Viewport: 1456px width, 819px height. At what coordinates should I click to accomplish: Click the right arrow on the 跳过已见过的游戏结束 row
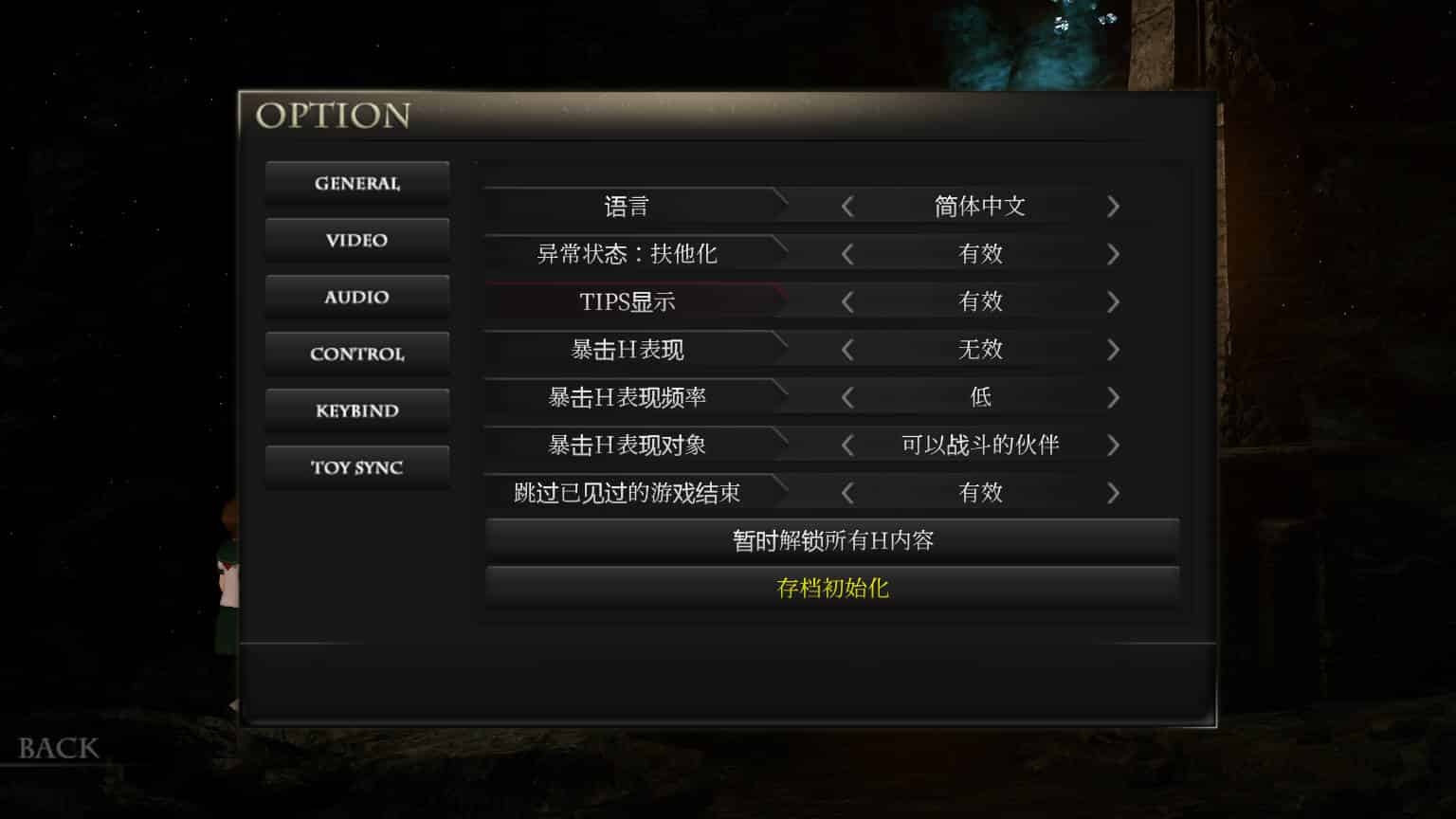click(x=1113, y=493)
